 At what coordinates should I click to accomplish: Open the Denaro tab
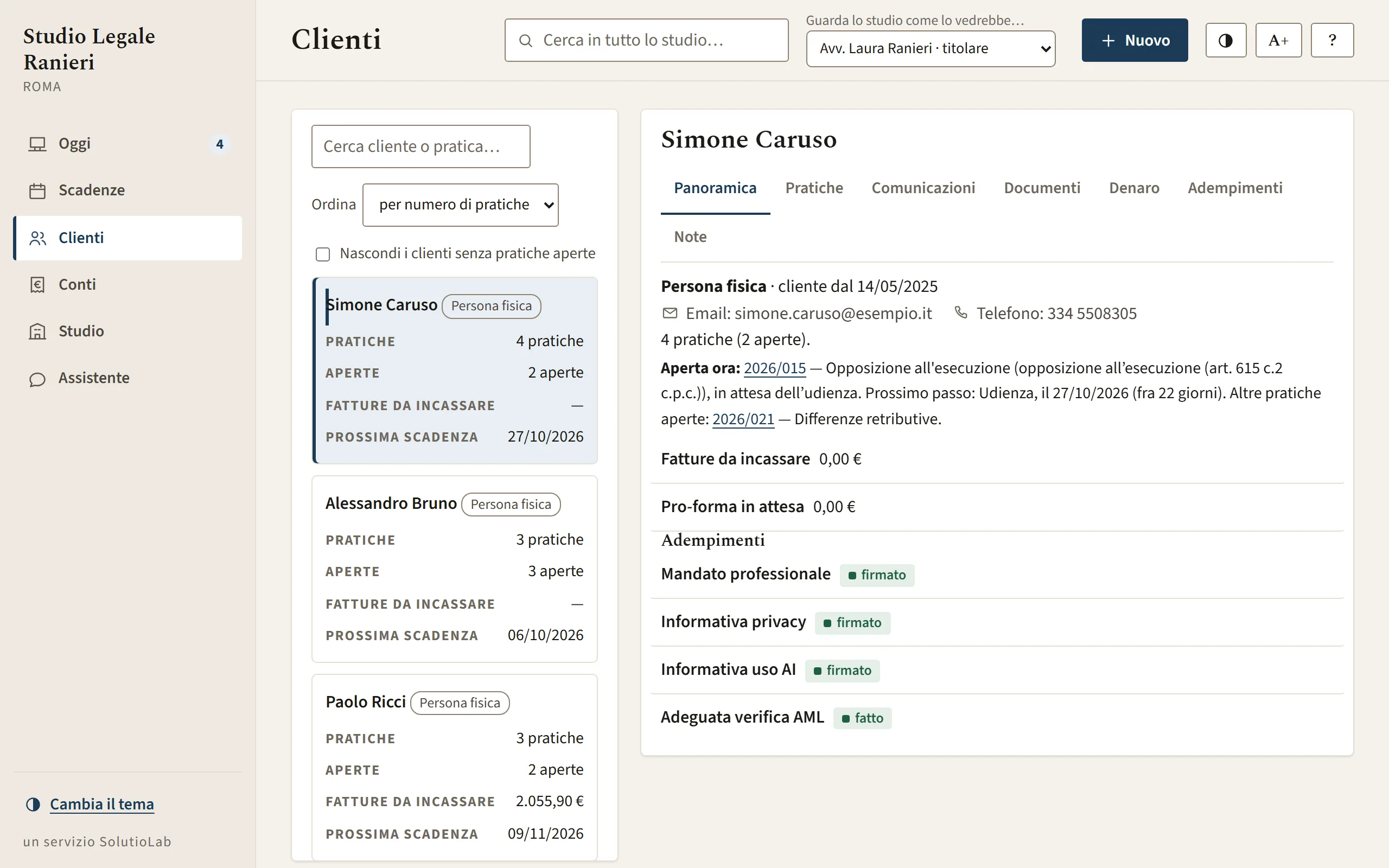point(1133,188)
